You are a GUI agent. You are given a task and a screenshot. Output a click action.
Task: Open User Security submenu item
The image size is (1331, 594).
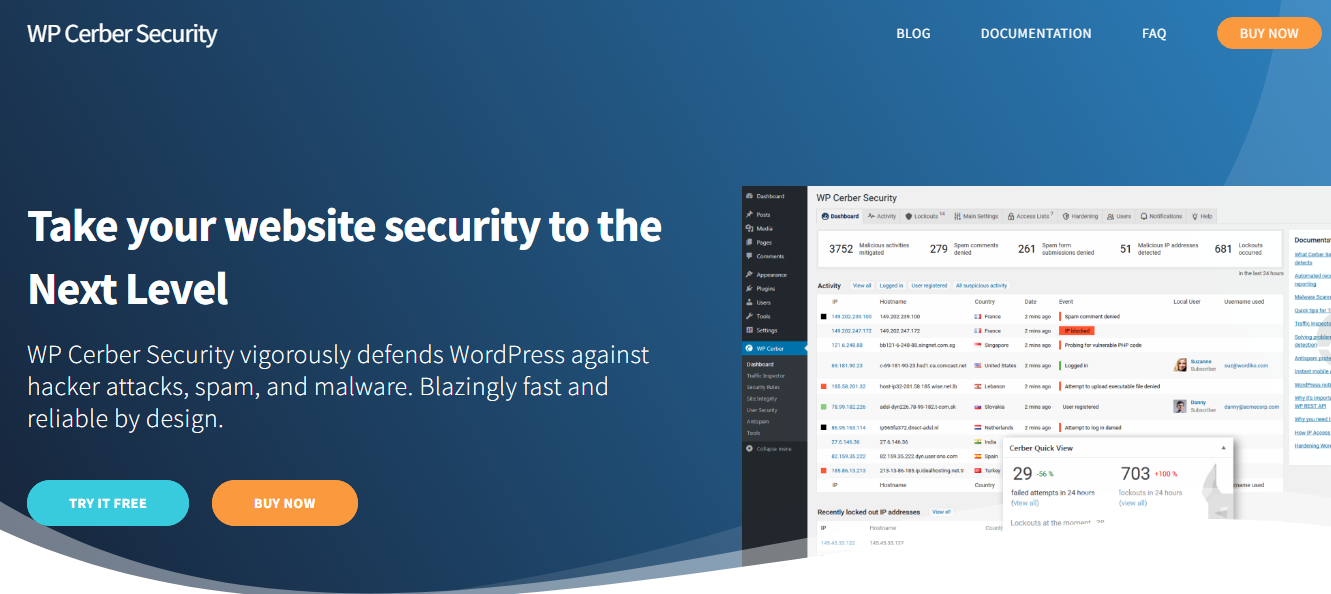(x=762, y=410)
